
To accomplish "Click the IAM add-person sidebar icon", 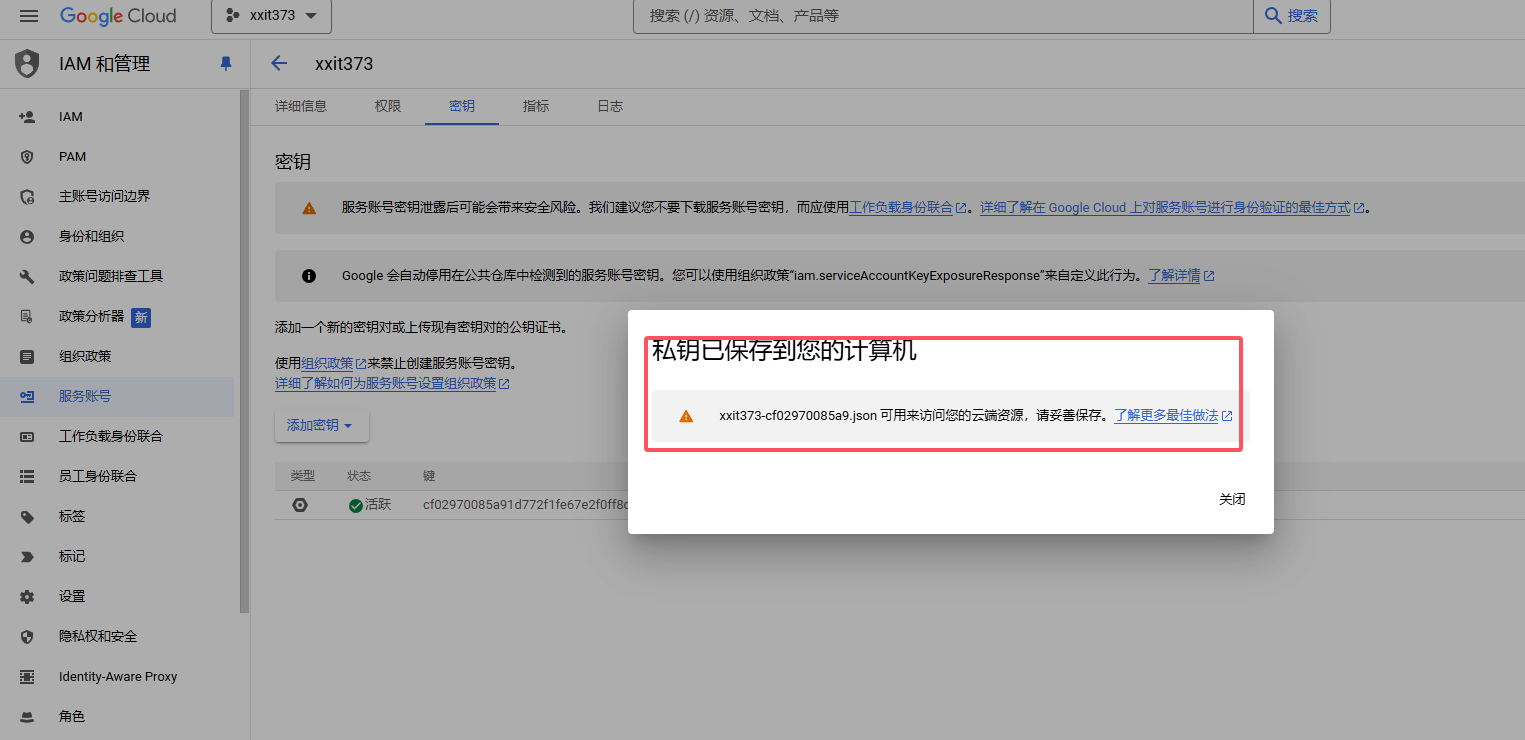I will [x=27, y=117].
